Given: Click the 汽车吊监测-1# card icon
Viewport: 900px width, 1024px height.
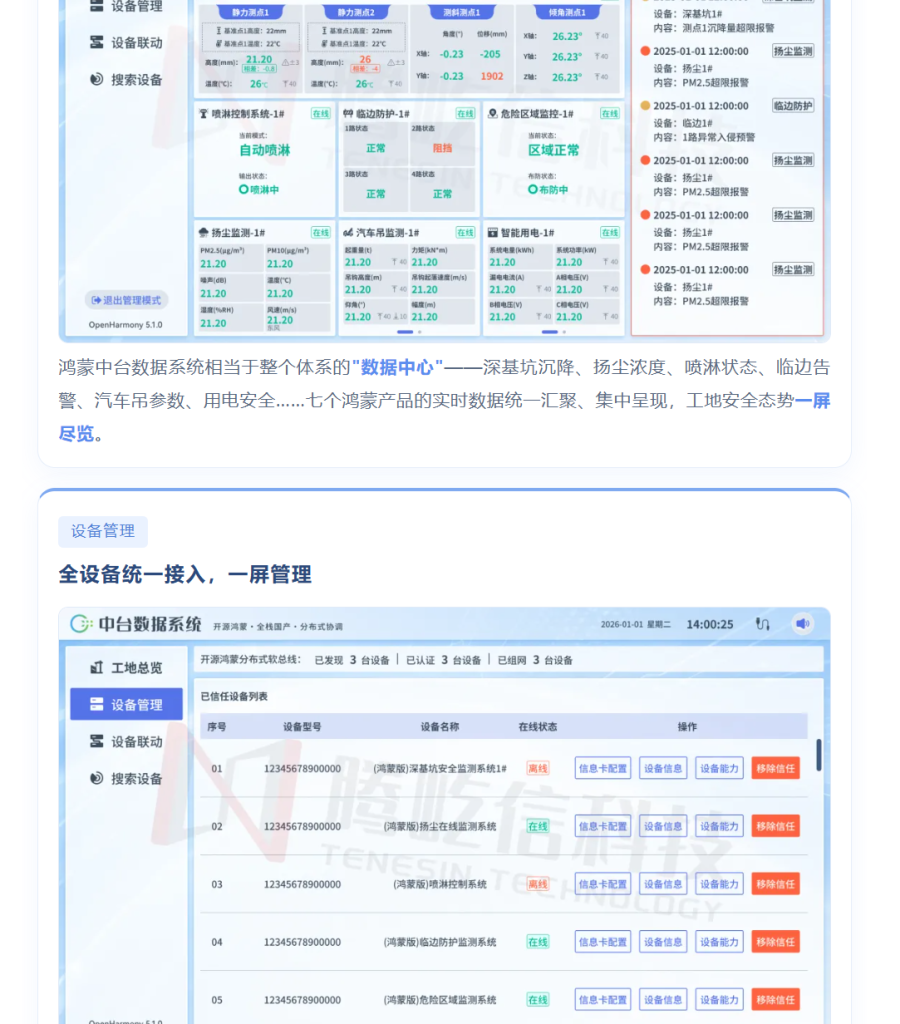Looking at the screenshot, I should click(x=348, y=232).
